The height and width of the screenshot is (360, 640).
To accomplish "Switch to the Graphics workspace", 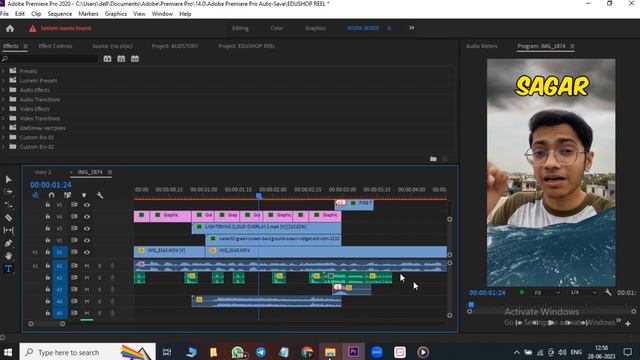I will click(315, 28).
